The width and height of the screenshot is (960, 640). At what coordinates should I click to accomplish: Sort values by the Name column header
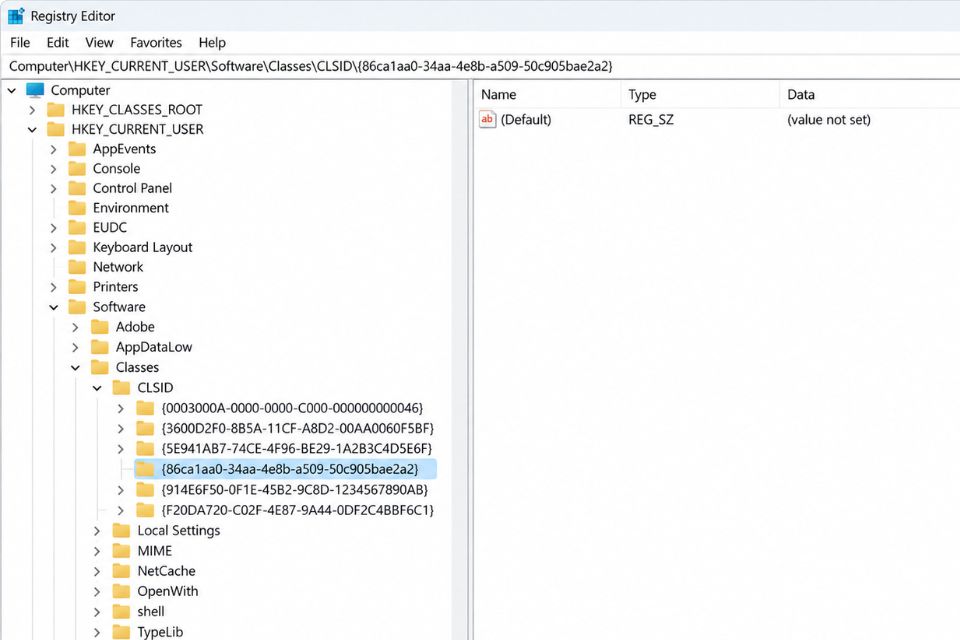[x=548, y=95]
